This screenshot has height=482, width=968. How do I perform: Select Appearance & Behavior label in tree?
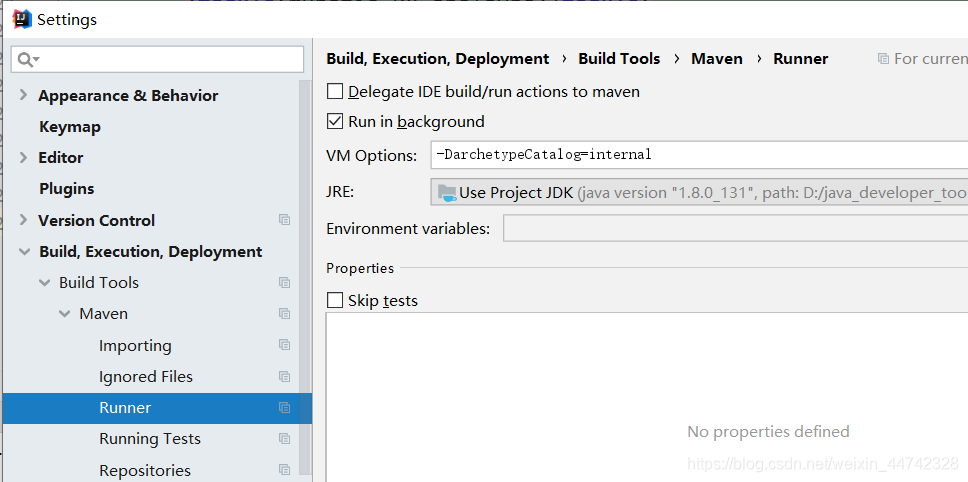click(128, 96)
